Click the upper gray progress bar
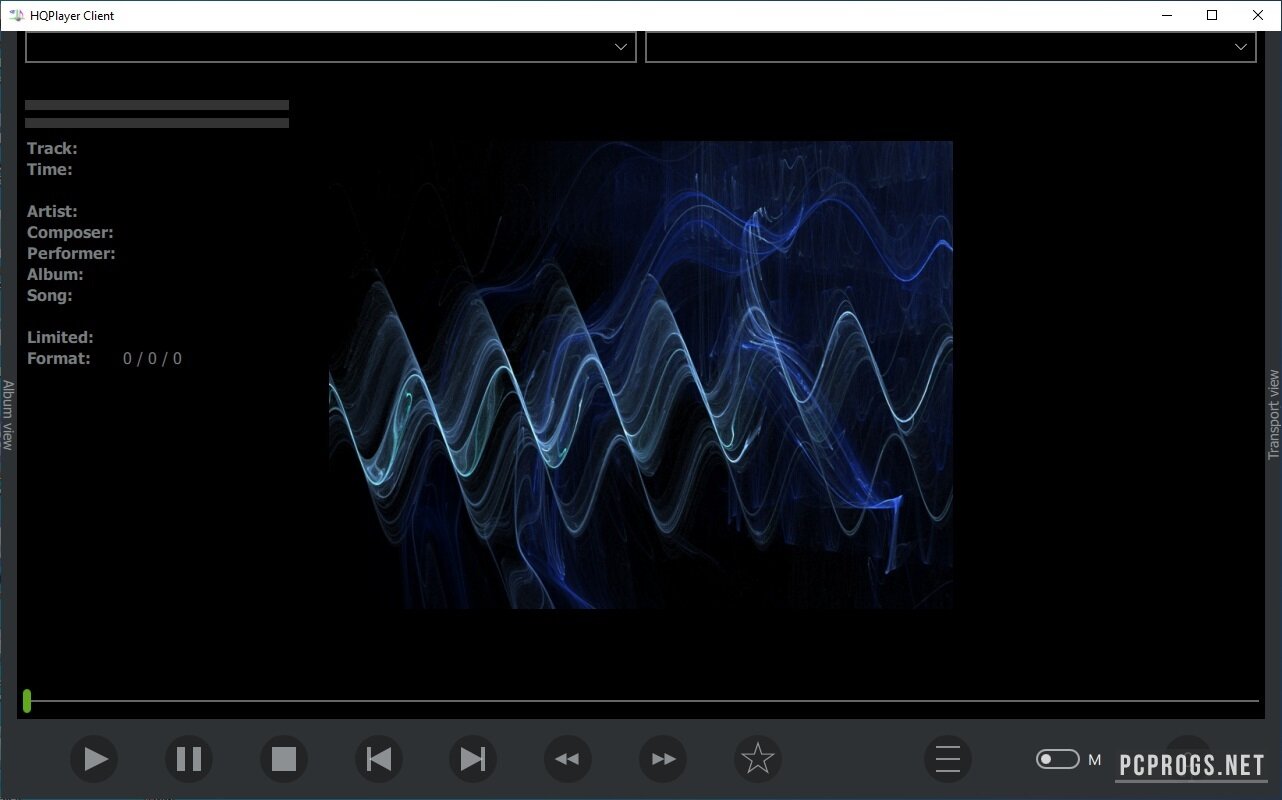The height and width of the screenshot is (800, 1282). [x=157, y=105]
